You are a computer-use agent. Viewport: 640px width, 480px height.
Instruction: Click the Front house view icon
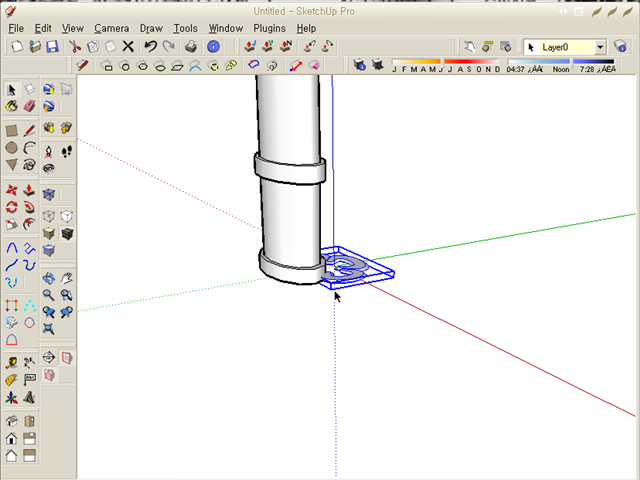[x=11, y=438]
